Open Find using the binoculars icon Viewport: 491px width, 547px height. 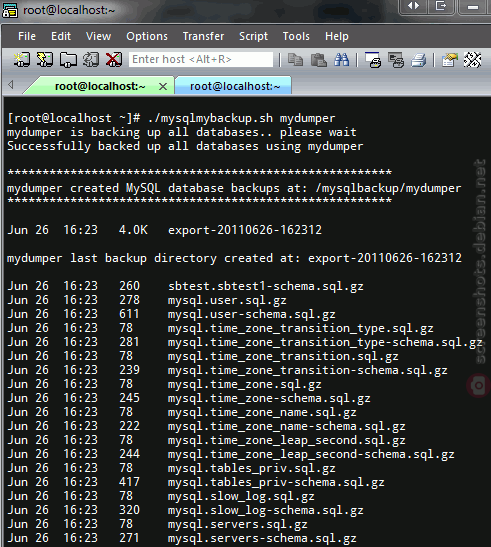pos(342,60)
